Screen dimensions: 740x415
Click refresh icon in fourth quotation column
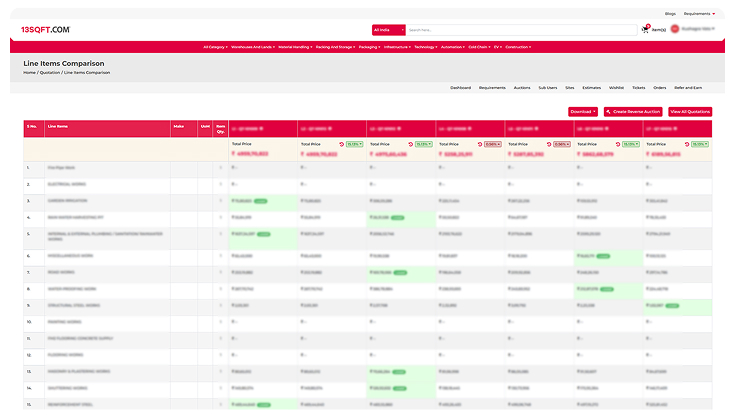479,144
